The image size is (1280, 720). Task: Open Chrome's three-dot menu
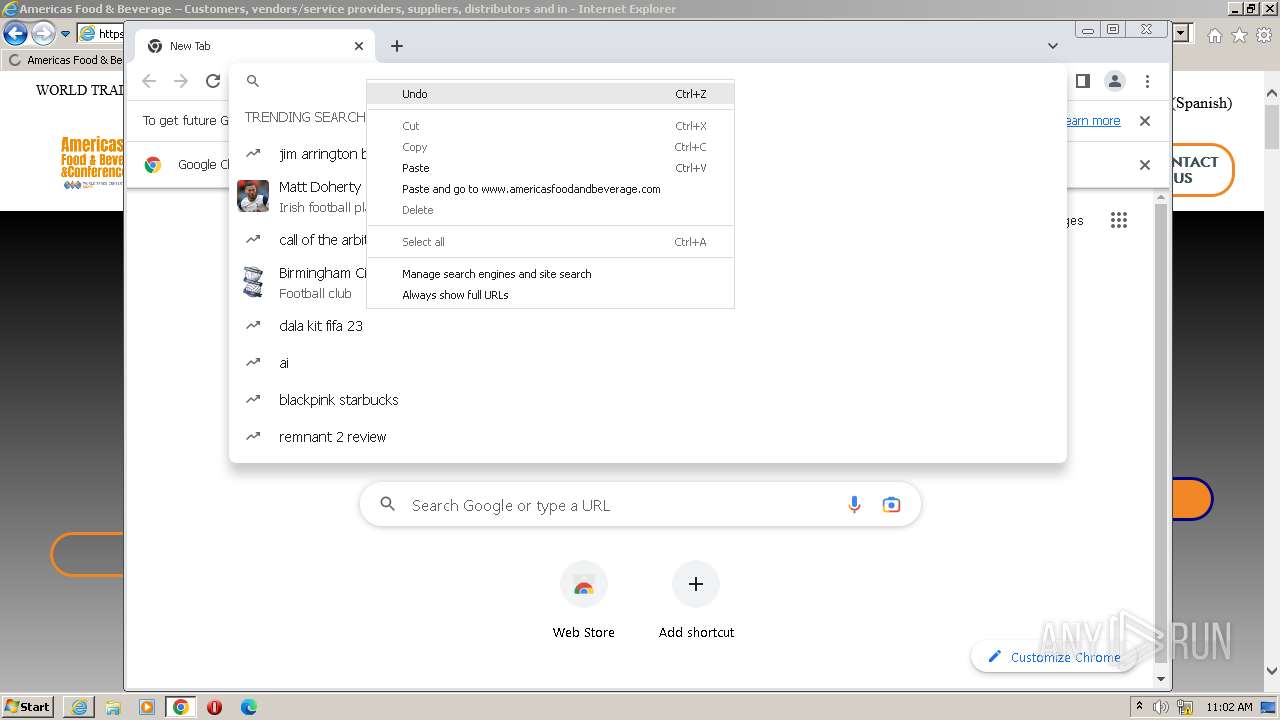(1147, 81)
